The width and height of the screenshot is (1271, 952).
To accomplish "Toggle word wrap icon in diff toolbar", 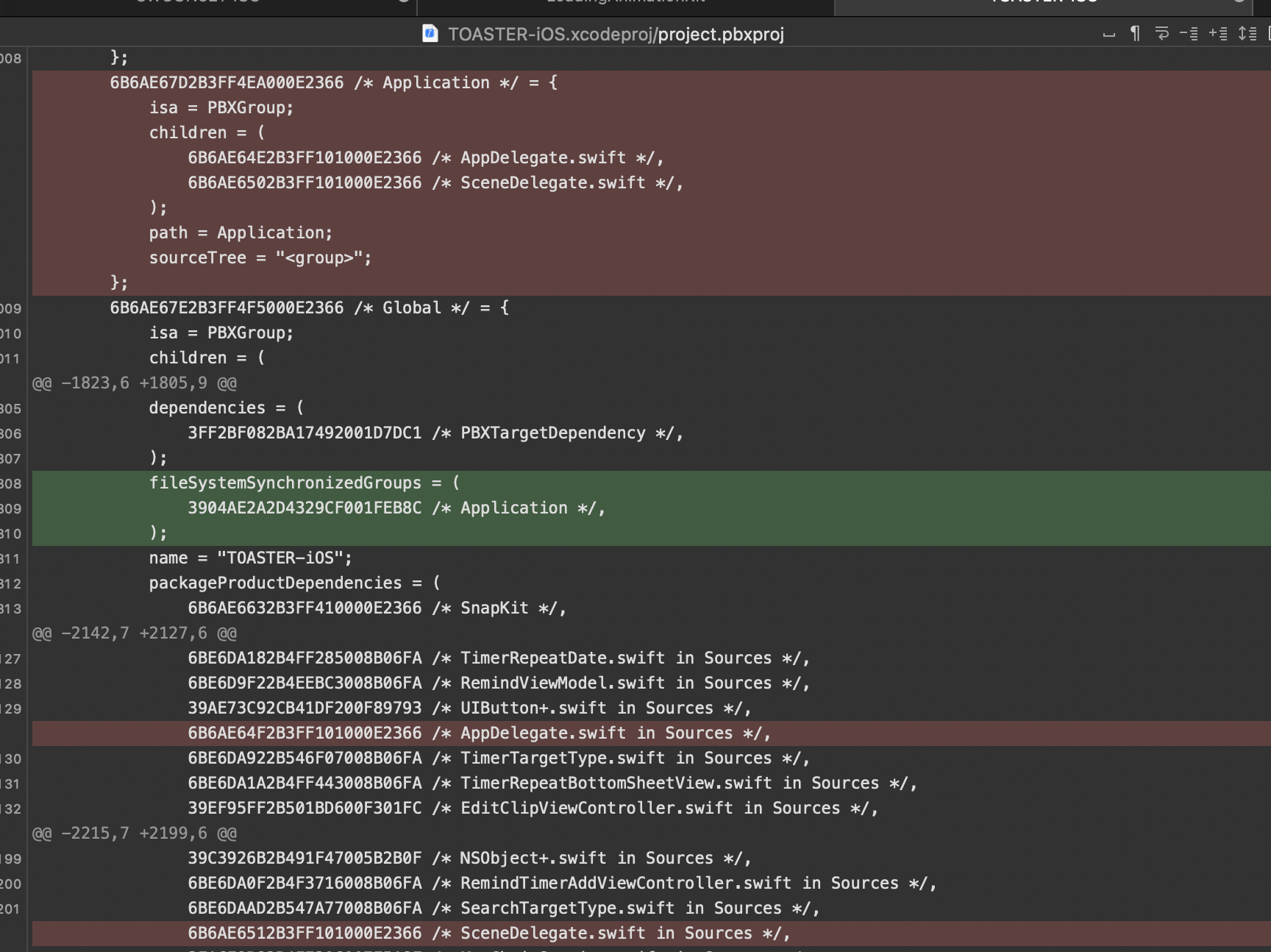I will pyautogui.click(x=1162, y=34).
